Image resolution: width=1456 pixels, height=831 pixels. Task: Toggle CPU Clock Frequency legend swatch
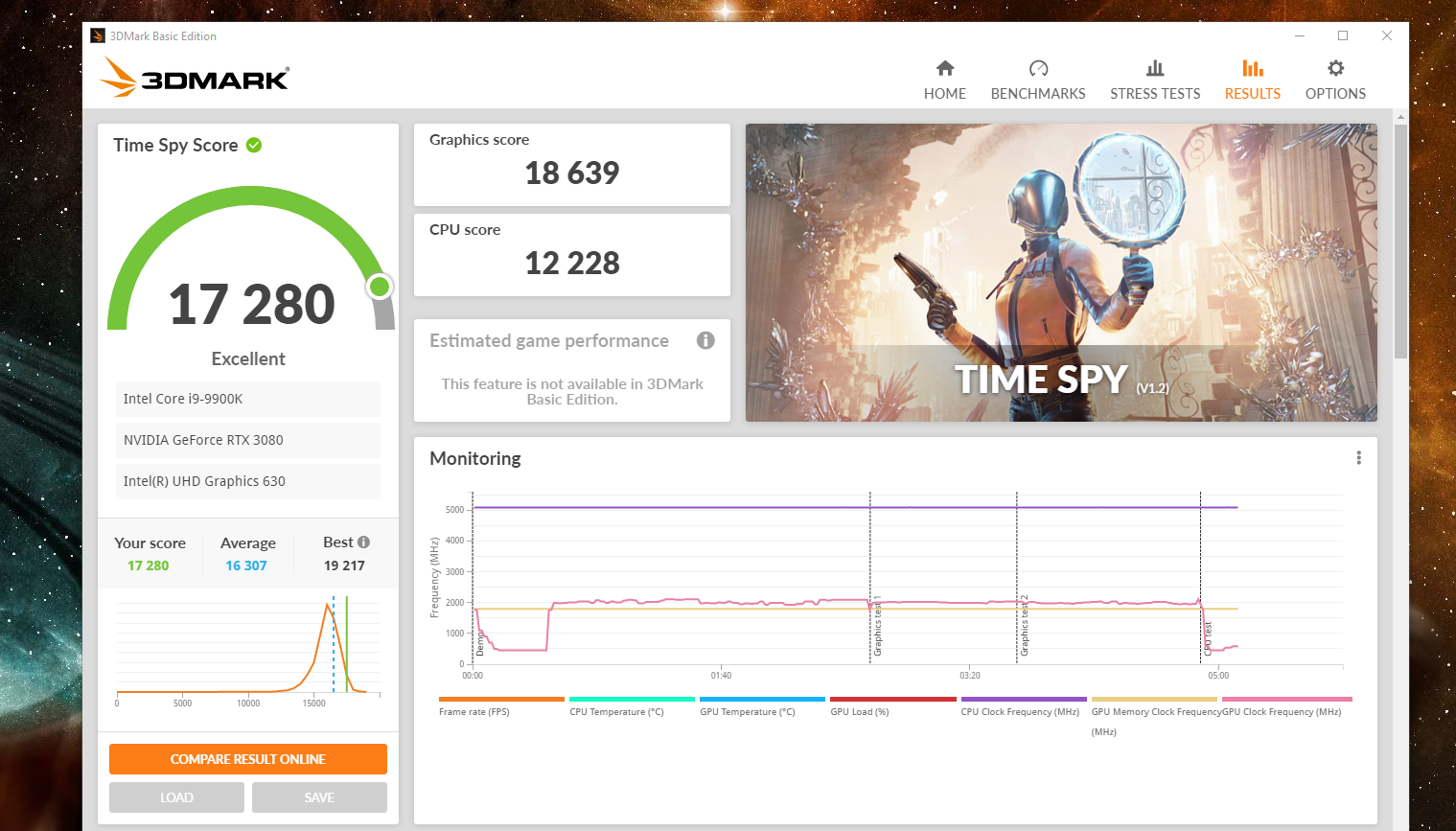(1024, 700)
